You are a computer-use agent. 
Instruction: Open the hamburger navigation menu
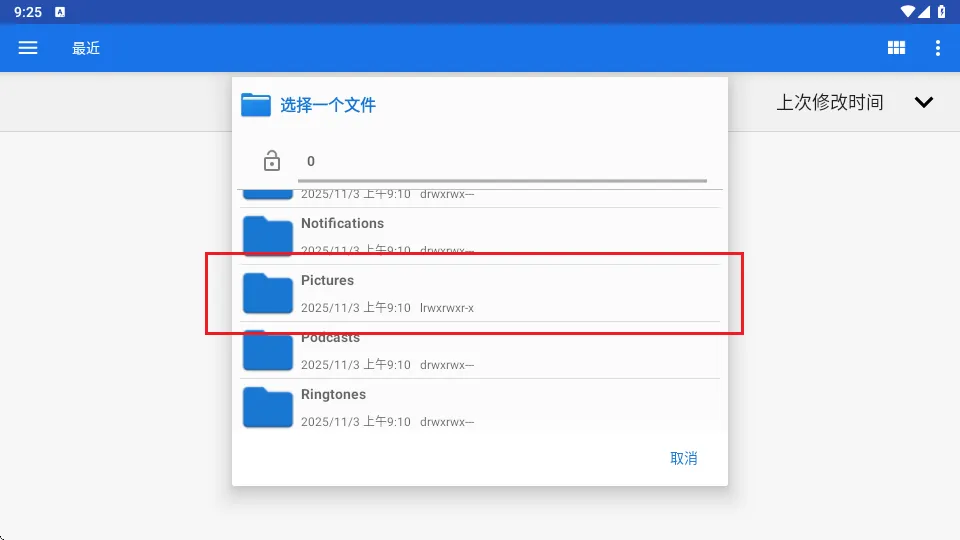[28, 48]
